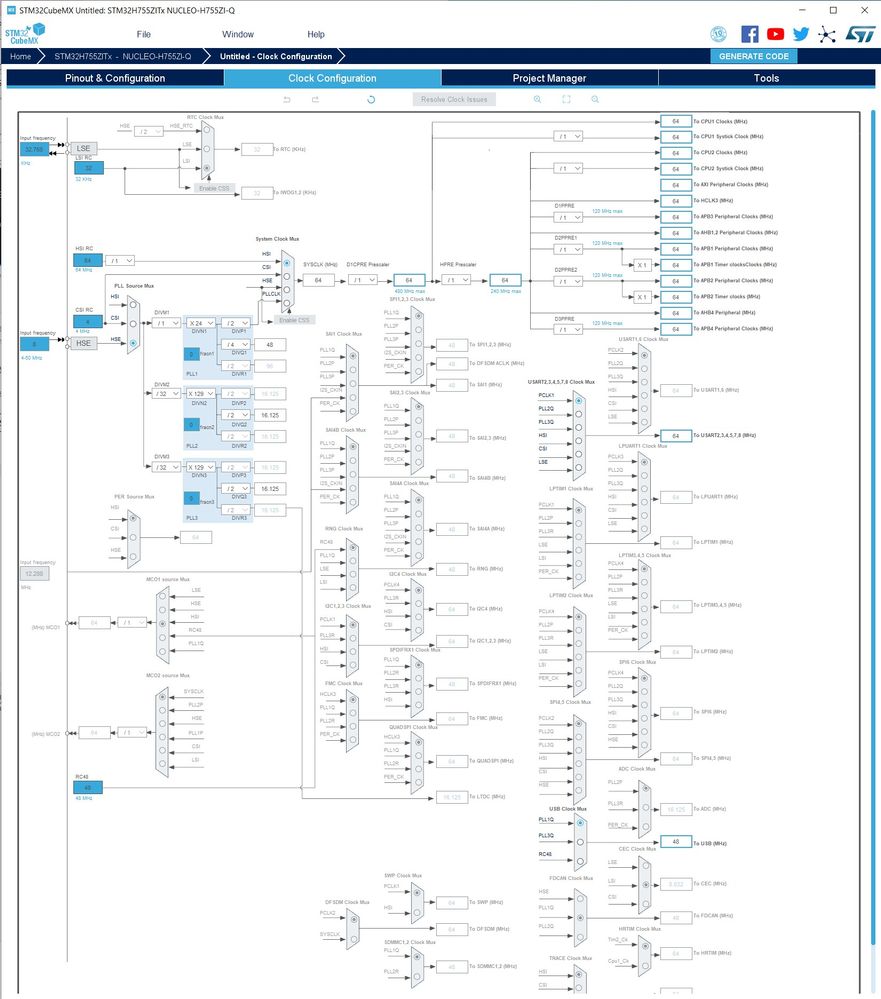
Task: Open the CPU1 Systick Clock divider dropdown
Action: click(568, 136)
